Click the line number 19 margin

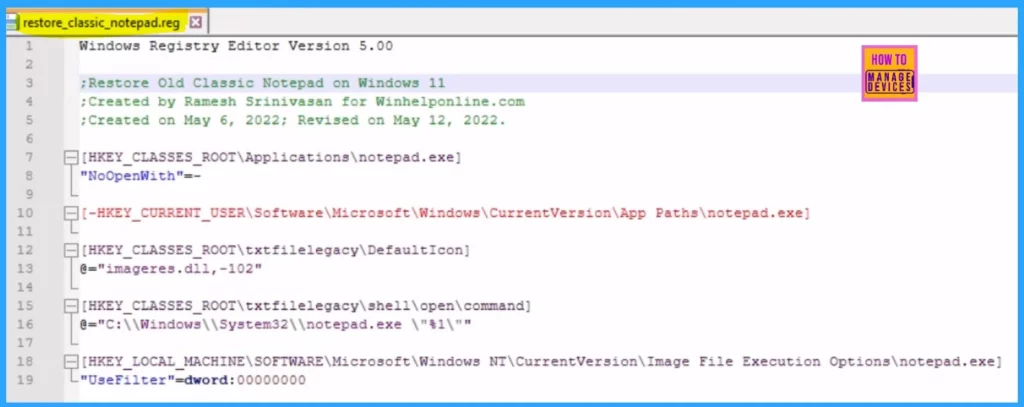tap(25, 380)
